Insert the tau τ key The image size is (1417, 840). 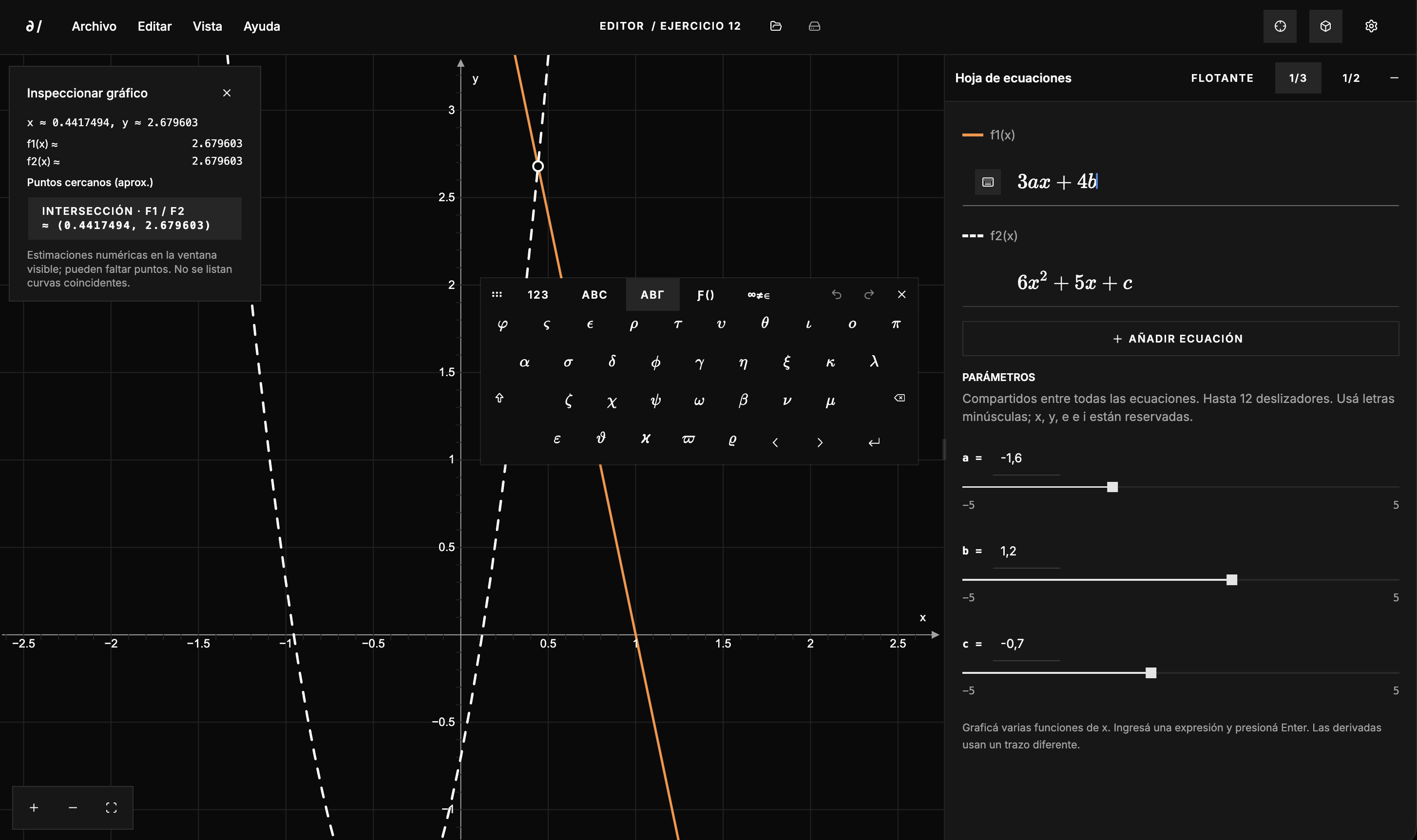(677, 325)
